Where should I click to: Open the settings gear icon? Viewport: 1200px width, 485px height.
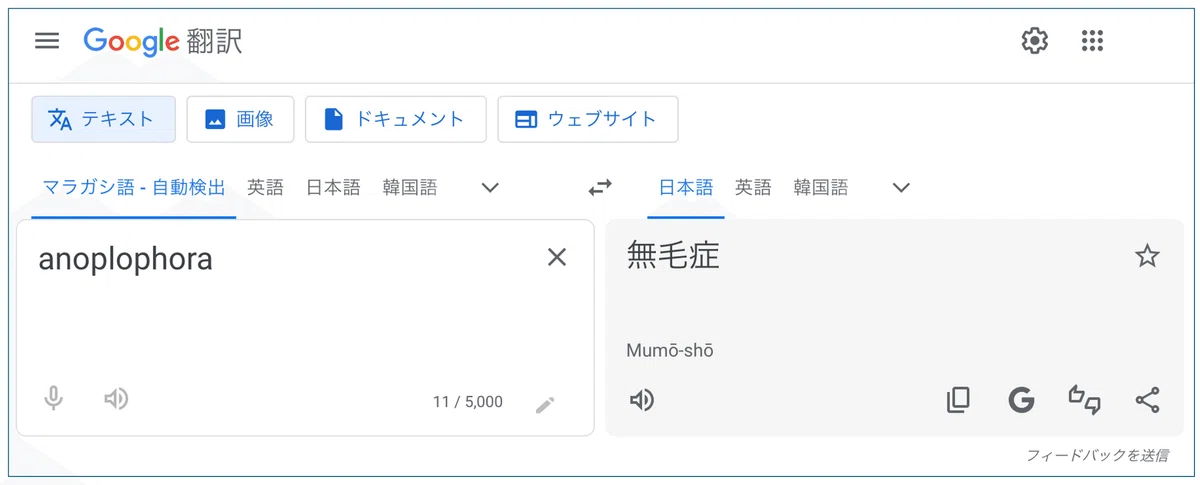coord(1034,41)
